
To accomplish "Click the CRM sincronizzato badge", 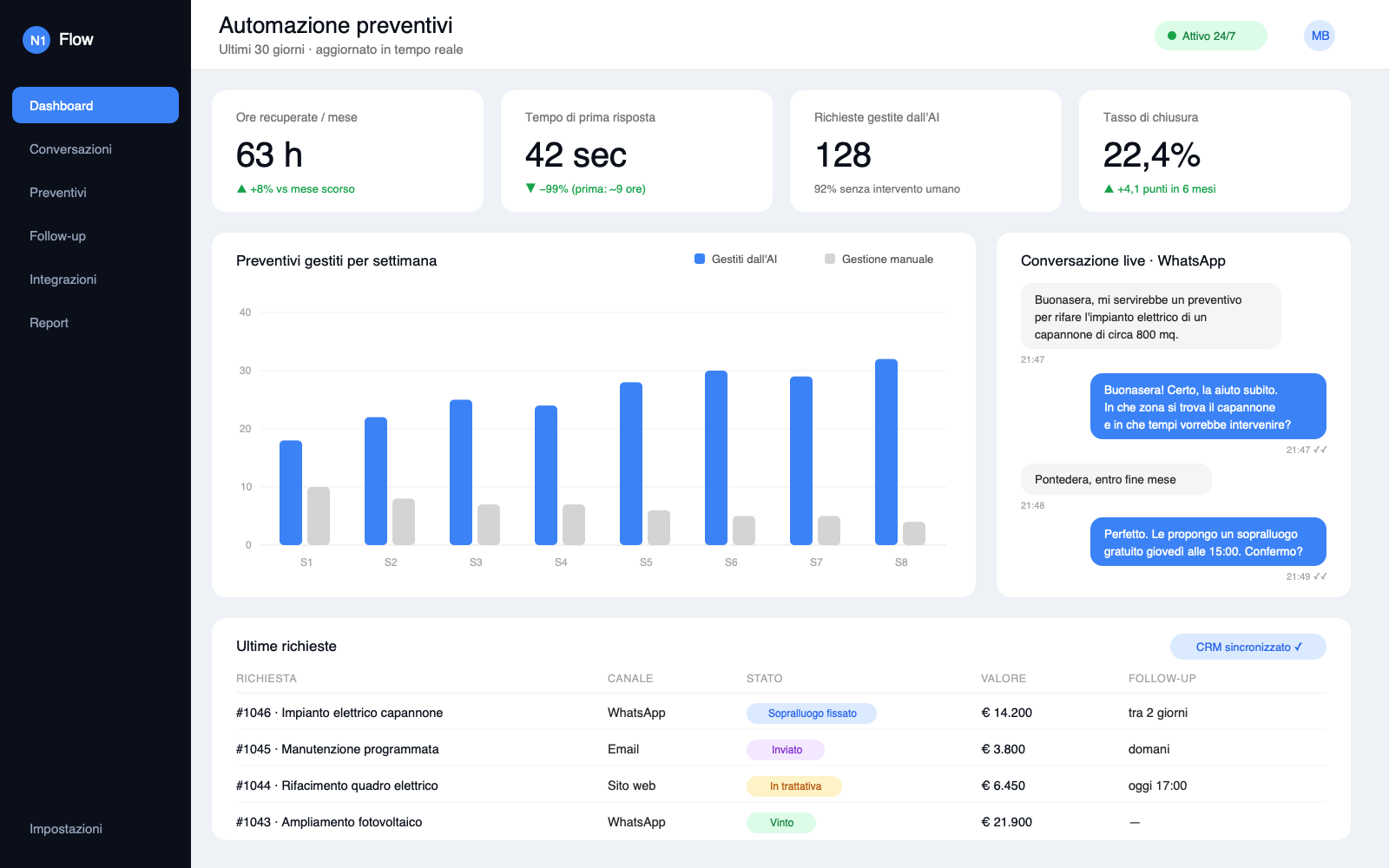I will pos(1248,647).
